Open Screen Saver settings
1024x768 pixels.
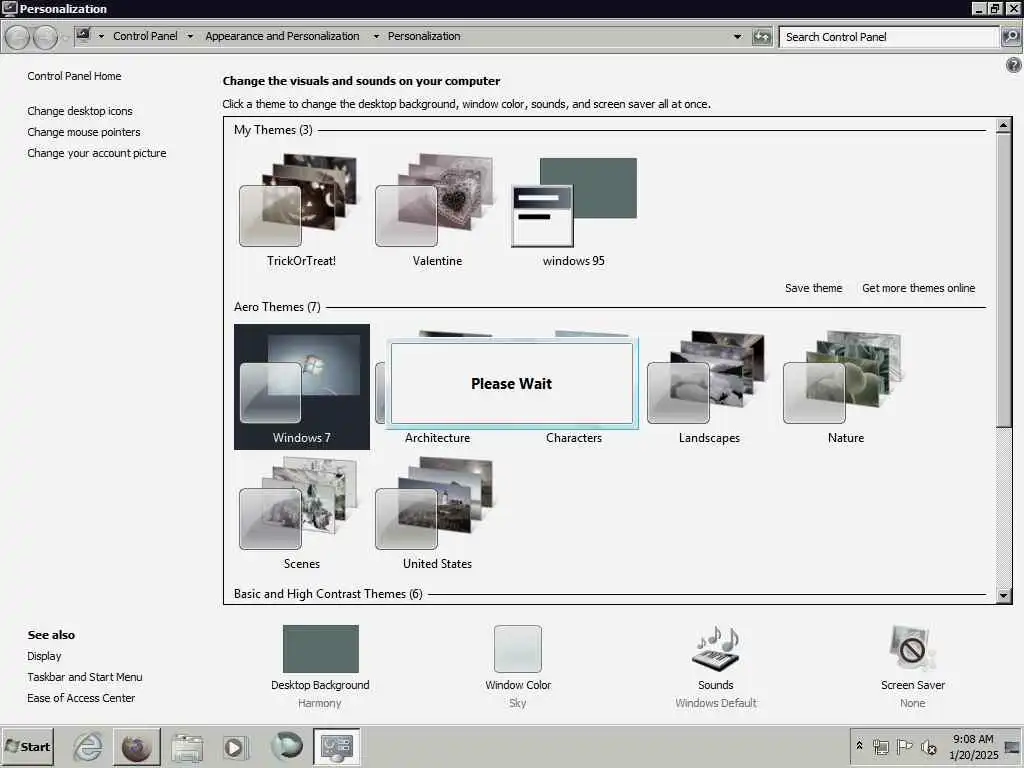(912, 666)
